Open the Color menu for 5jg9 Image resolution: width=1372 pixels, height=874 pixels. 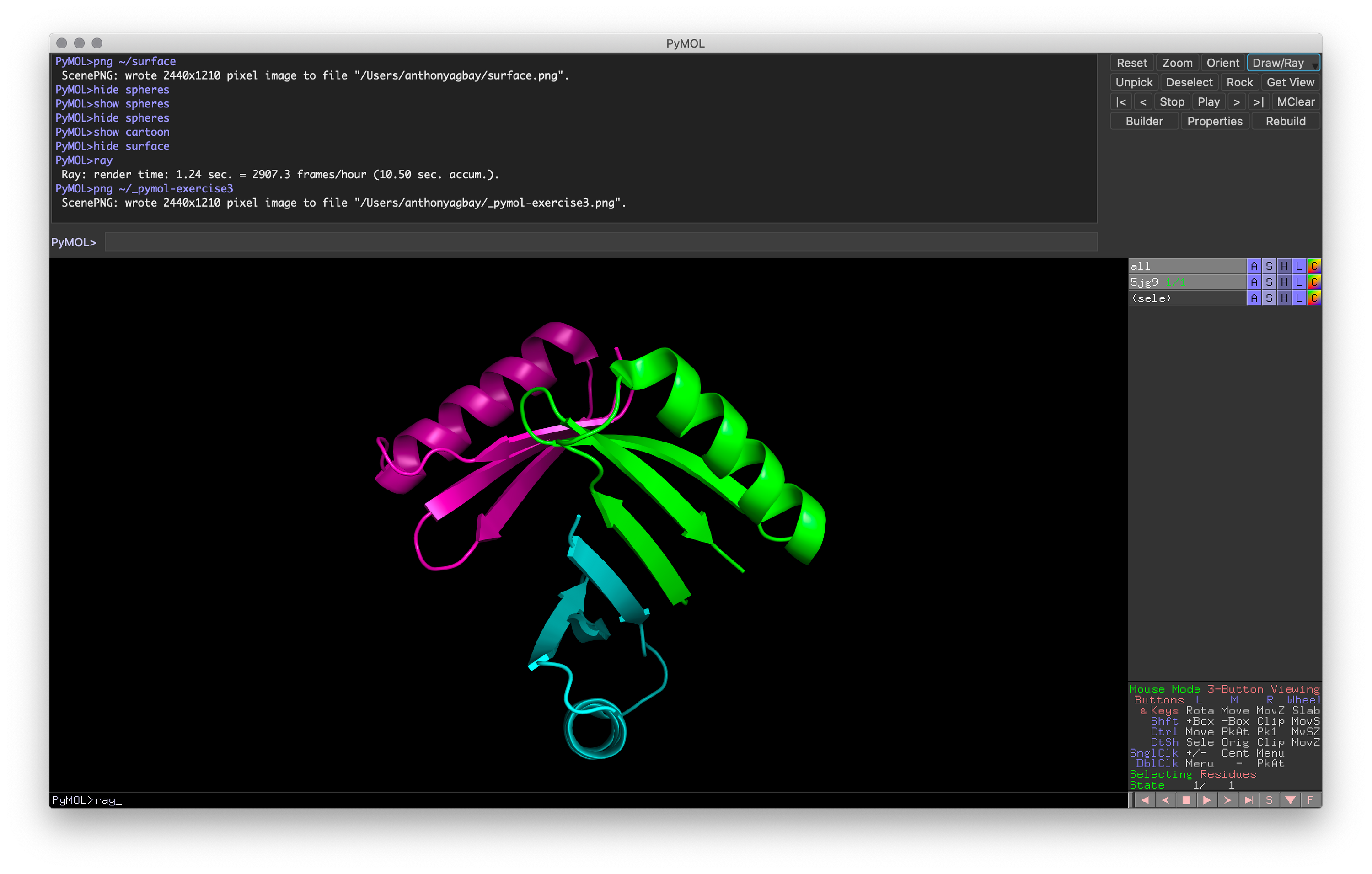coord(1314,282)
